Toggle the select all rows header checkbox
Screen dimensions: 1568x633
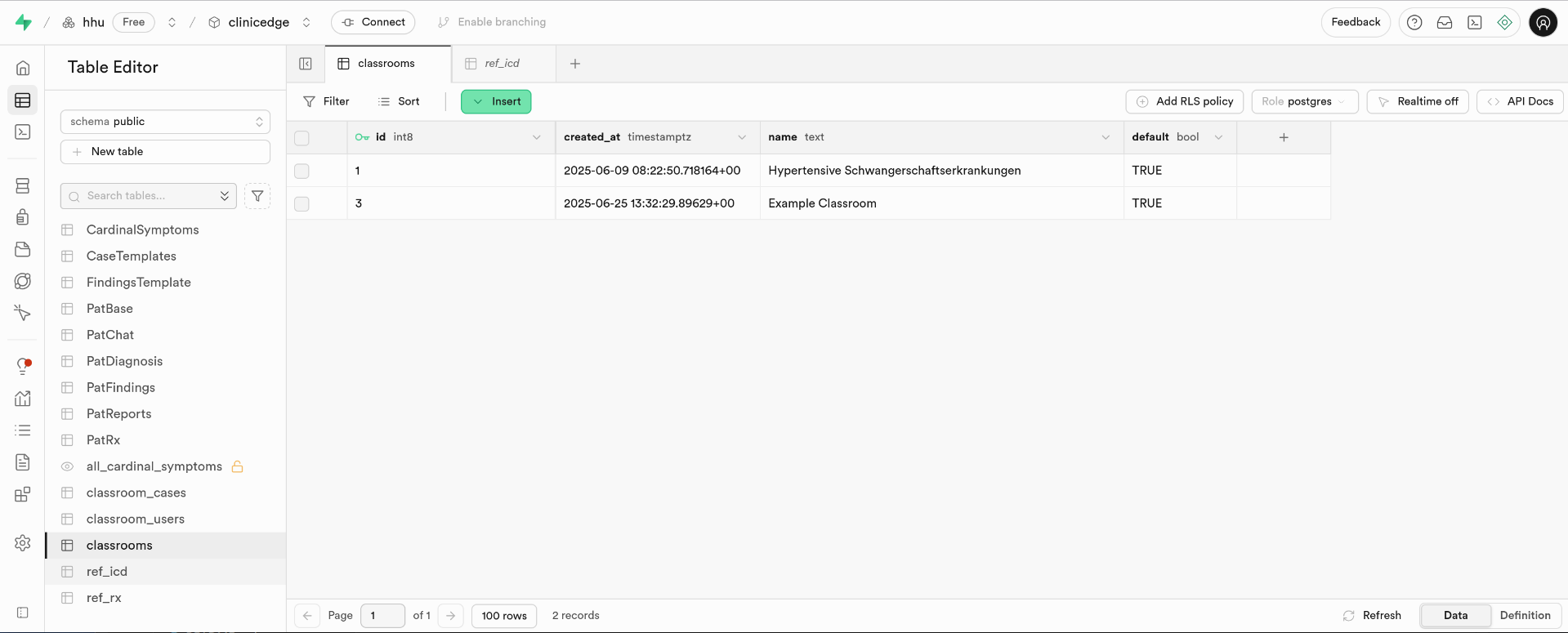[302, 138]
